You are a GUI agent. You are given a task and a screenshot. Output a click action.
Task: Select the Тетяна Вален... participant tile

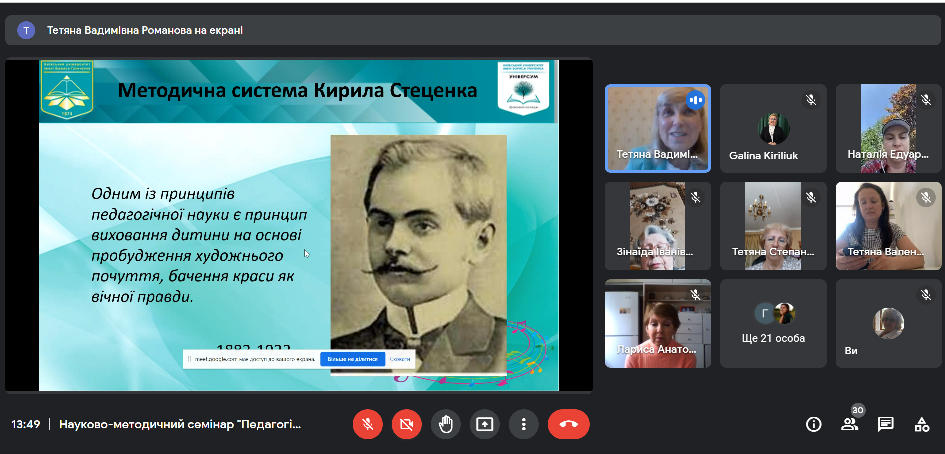(x=888, y=225)
